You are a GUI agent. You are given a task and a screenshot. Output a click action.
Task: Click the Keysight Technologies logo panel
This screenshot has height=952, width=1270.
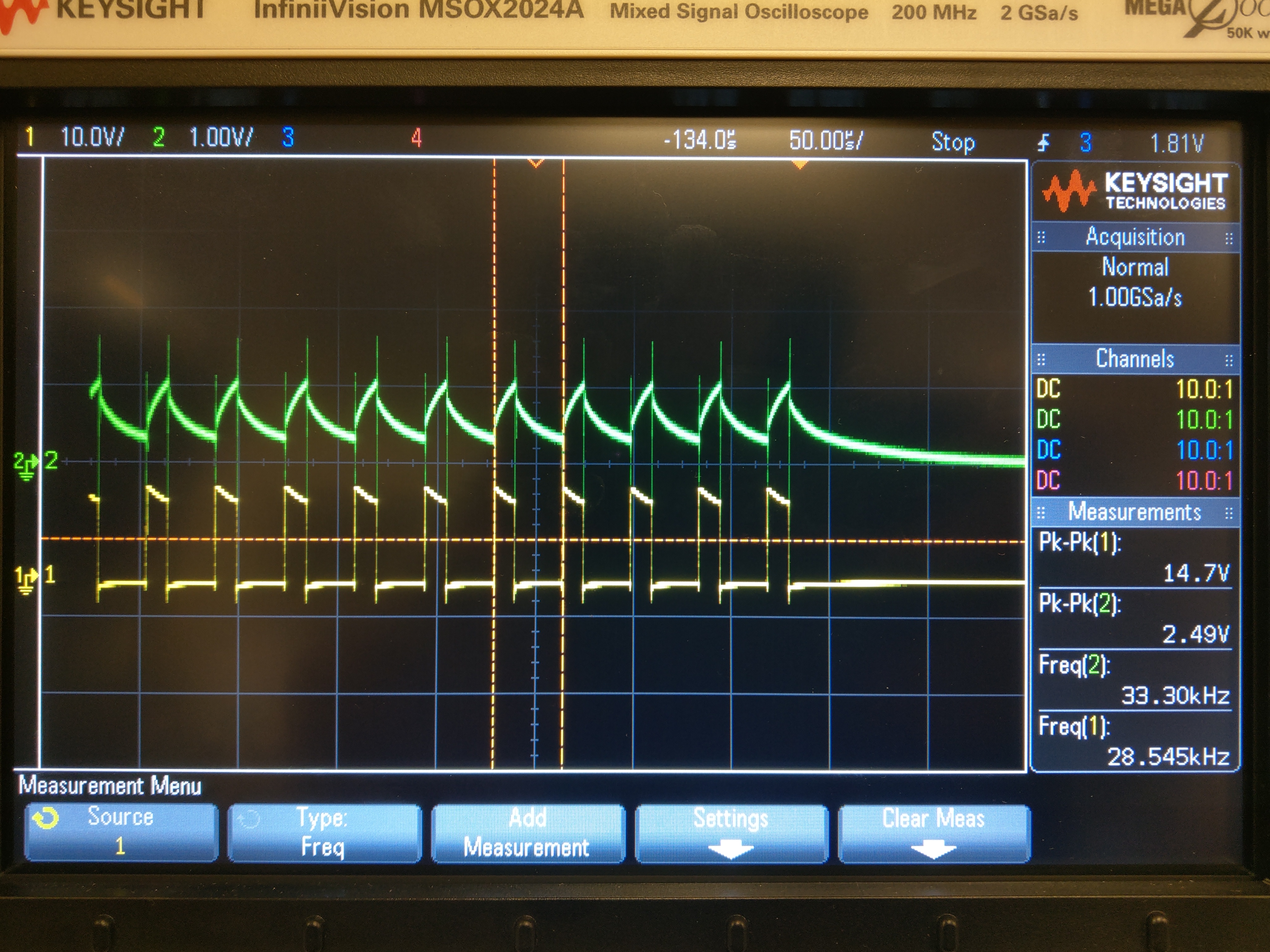(1135, 192)
